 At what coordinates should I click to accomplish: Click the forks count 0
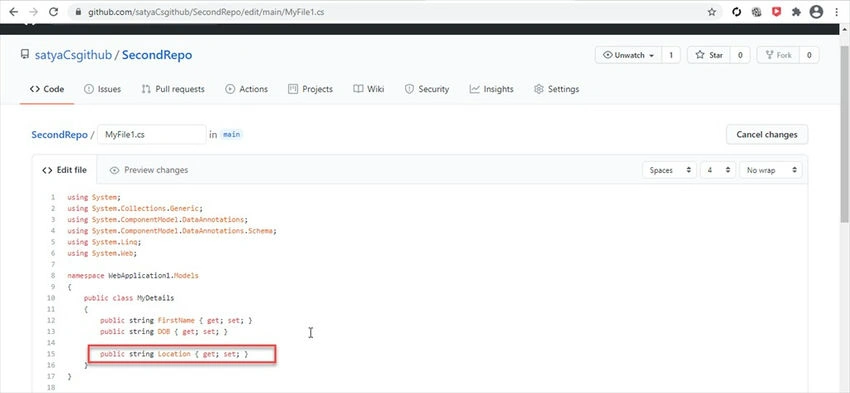809,55
